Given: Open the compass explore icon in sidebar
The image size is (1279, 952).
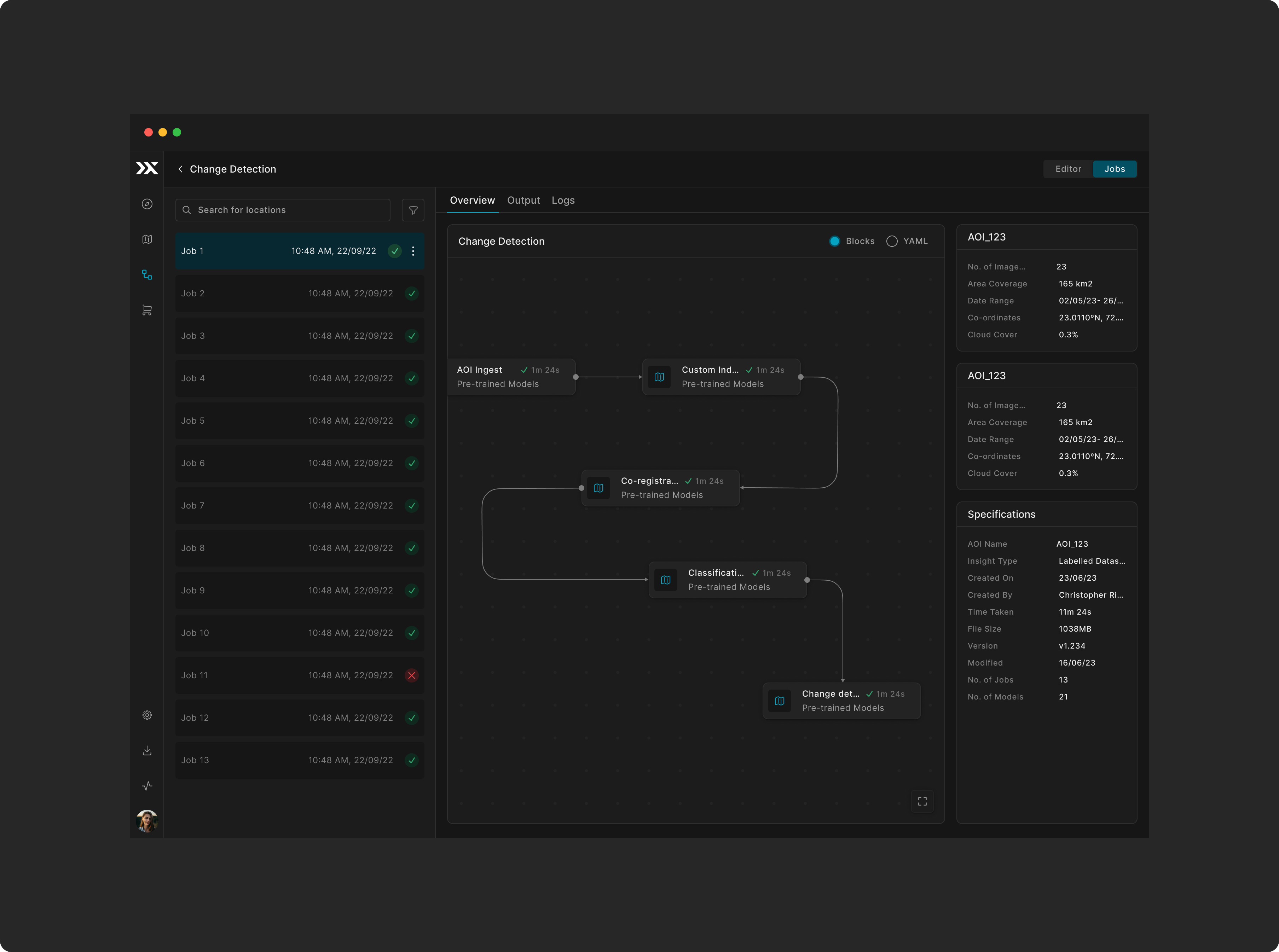Looking at the screenshot, I should tap(147, 204).
